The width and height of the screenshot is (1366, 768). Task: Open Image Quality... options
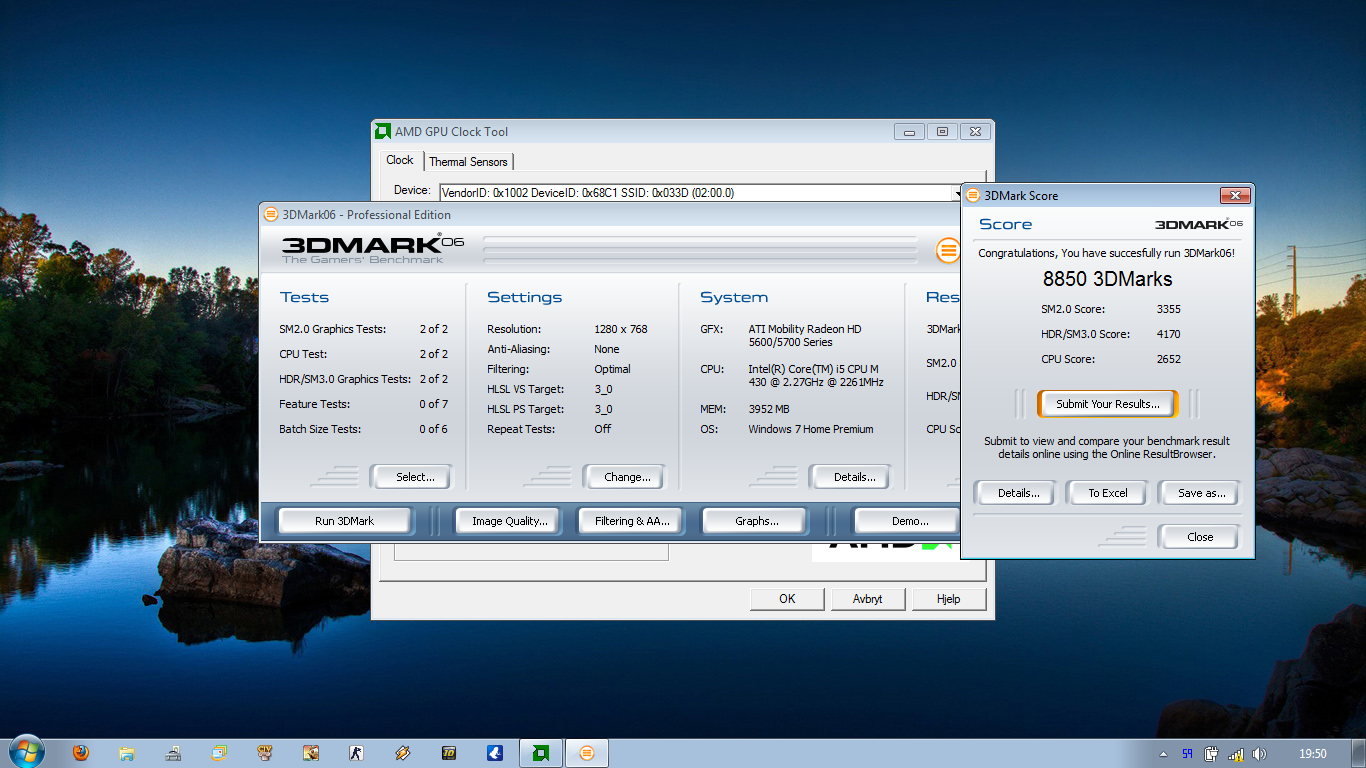510,521
